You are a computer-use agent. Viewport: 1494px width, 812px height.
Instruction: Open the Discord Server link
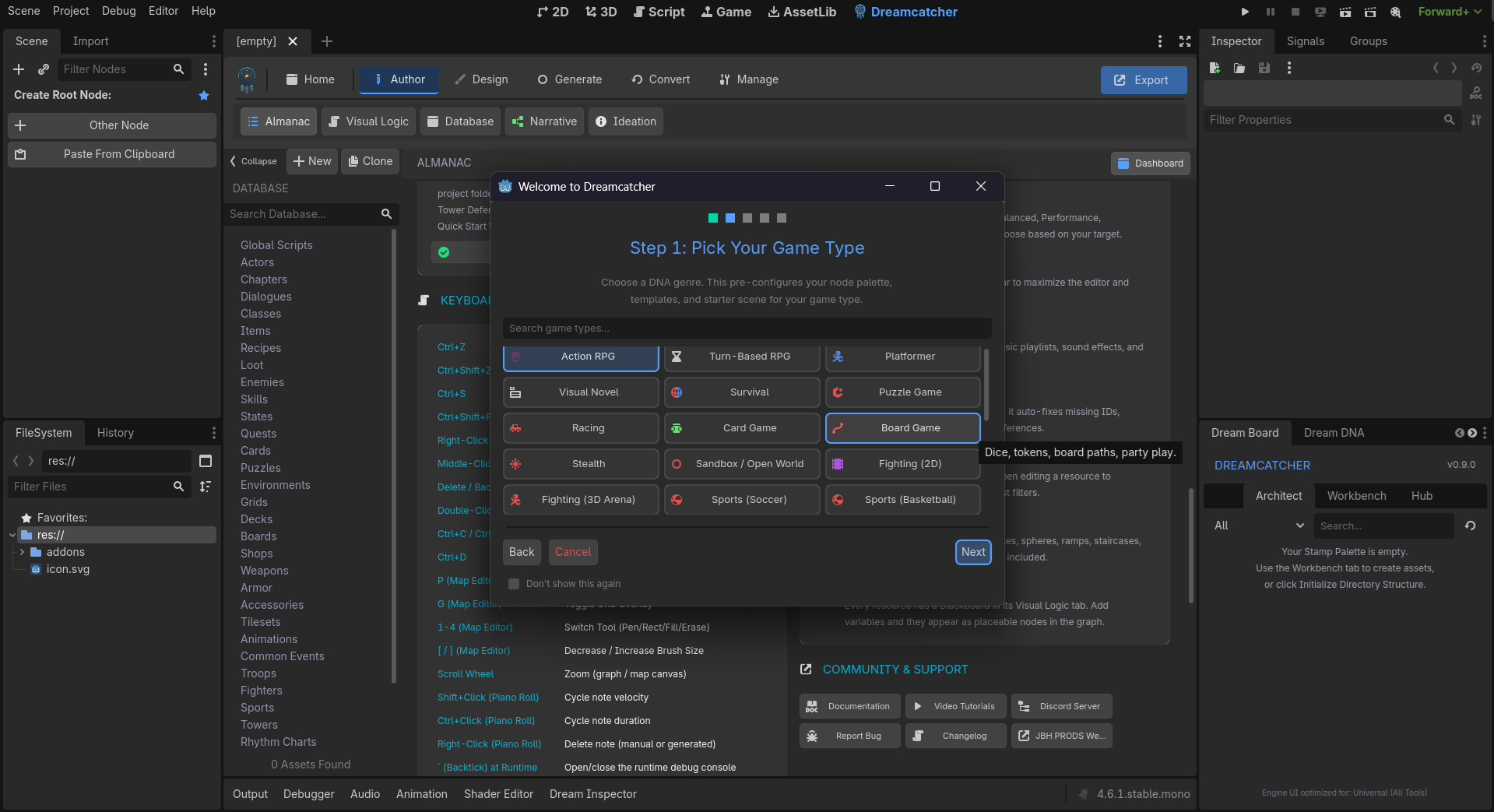1062,706
